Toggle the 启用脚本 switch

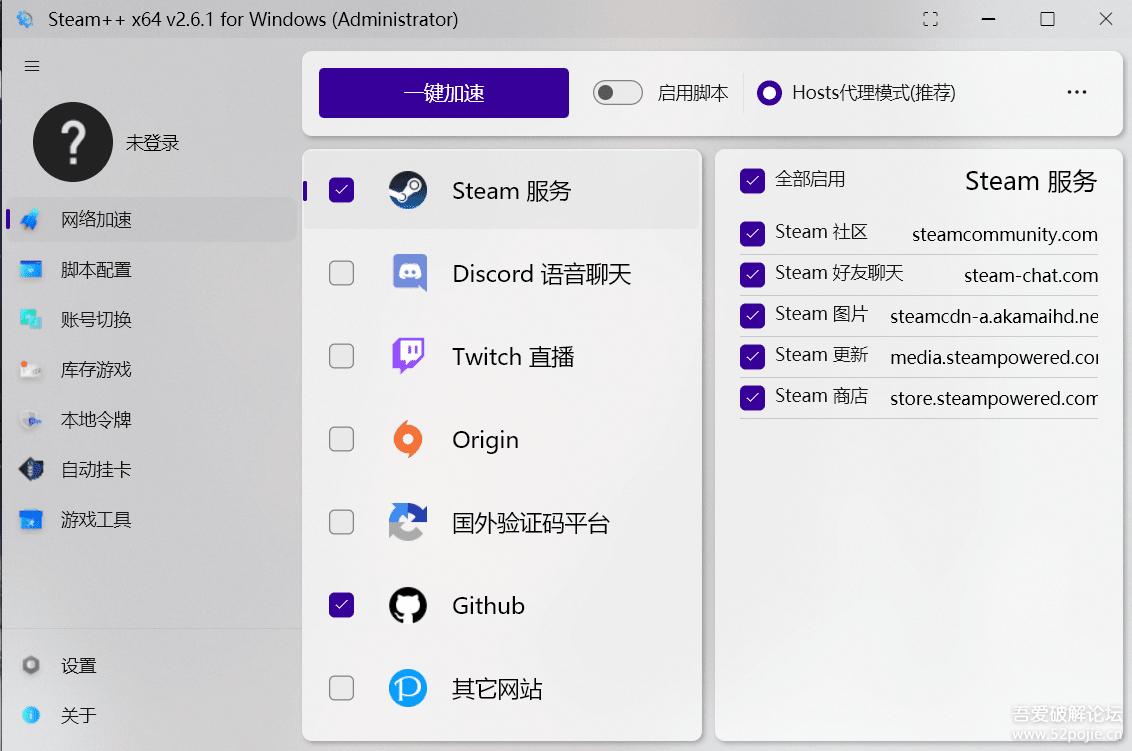click(617, 93)
